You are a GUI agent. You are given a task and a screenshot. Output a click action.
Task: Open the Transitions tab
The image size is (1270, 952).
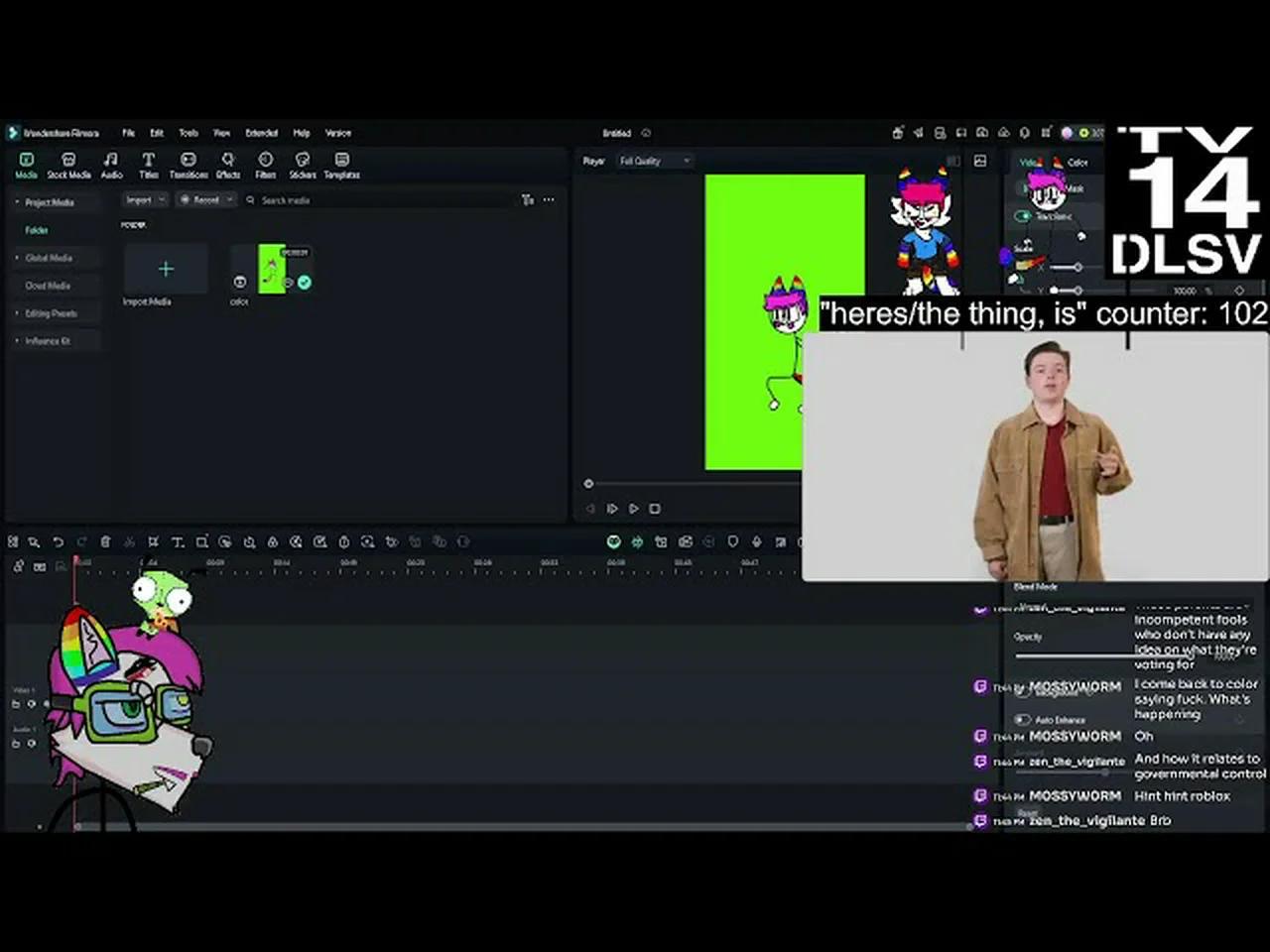pyautogui.click(x=189, y=165)
